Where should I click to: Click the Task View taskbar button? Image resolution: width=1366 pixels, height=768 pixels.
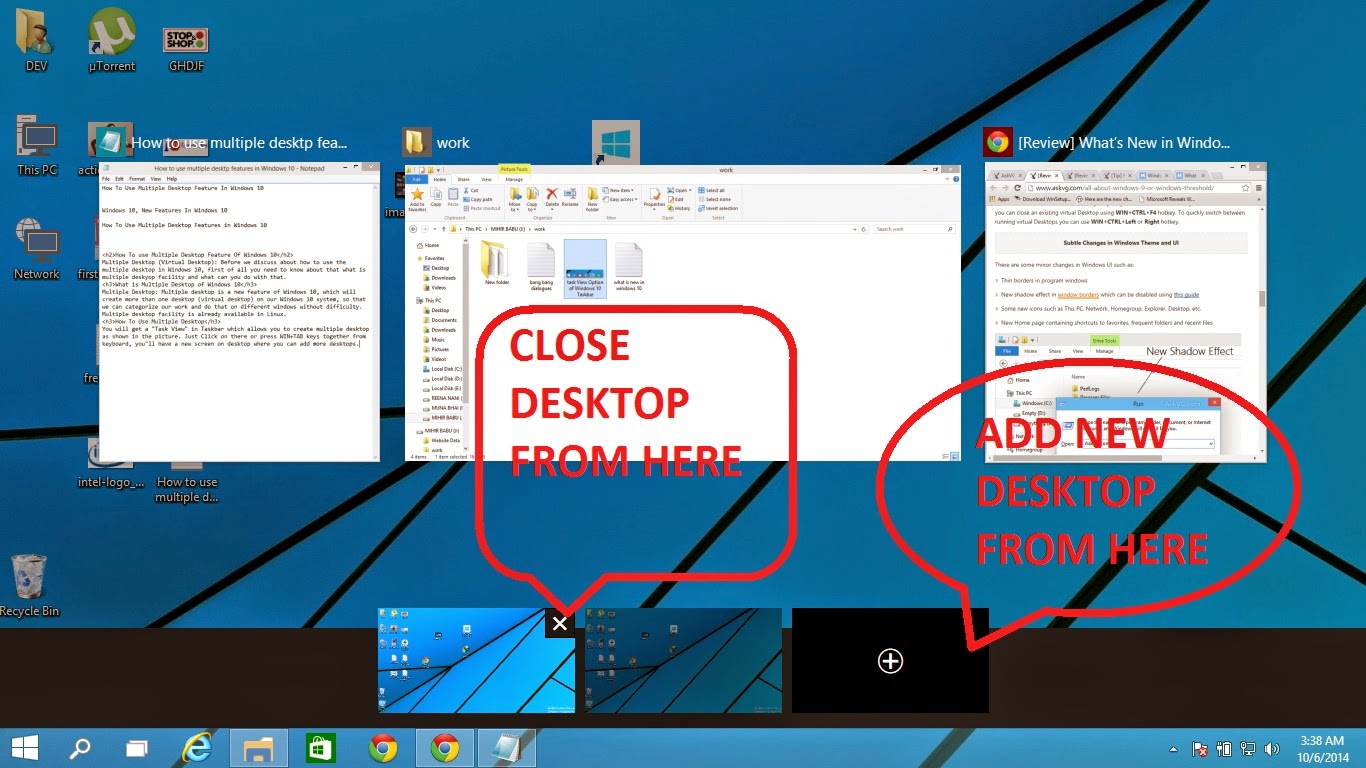click(136, 748)
